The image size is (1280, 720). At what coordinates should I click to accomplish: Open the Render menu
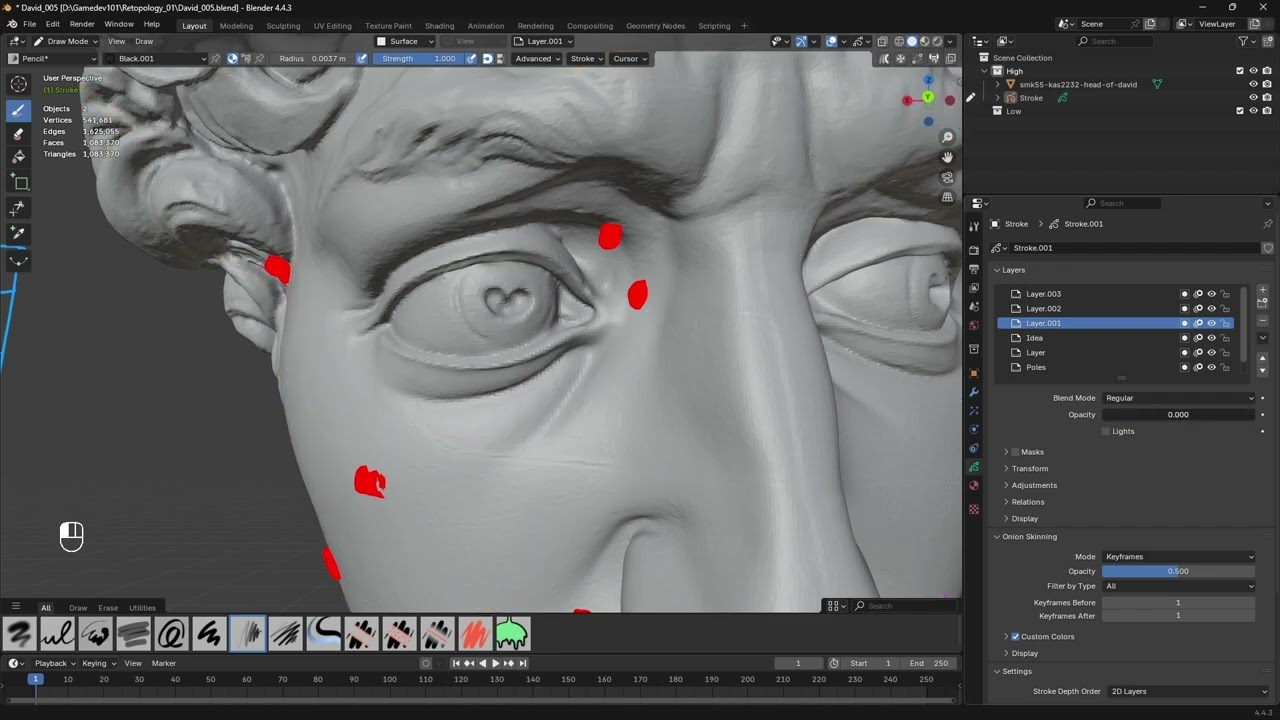click(x=82, y=24)
